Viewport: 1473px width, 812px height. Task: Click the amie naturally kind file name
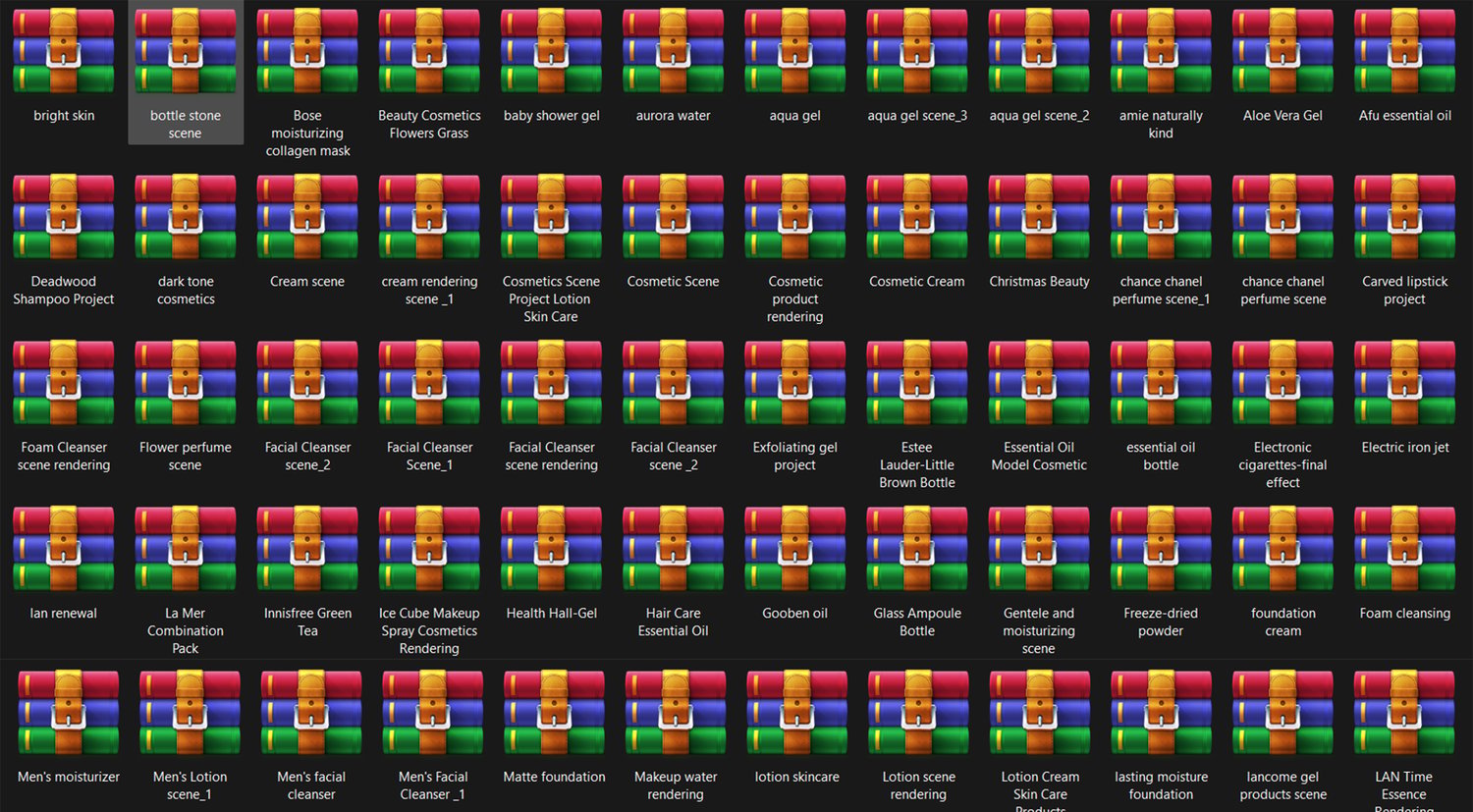[x=1161, y=125]
